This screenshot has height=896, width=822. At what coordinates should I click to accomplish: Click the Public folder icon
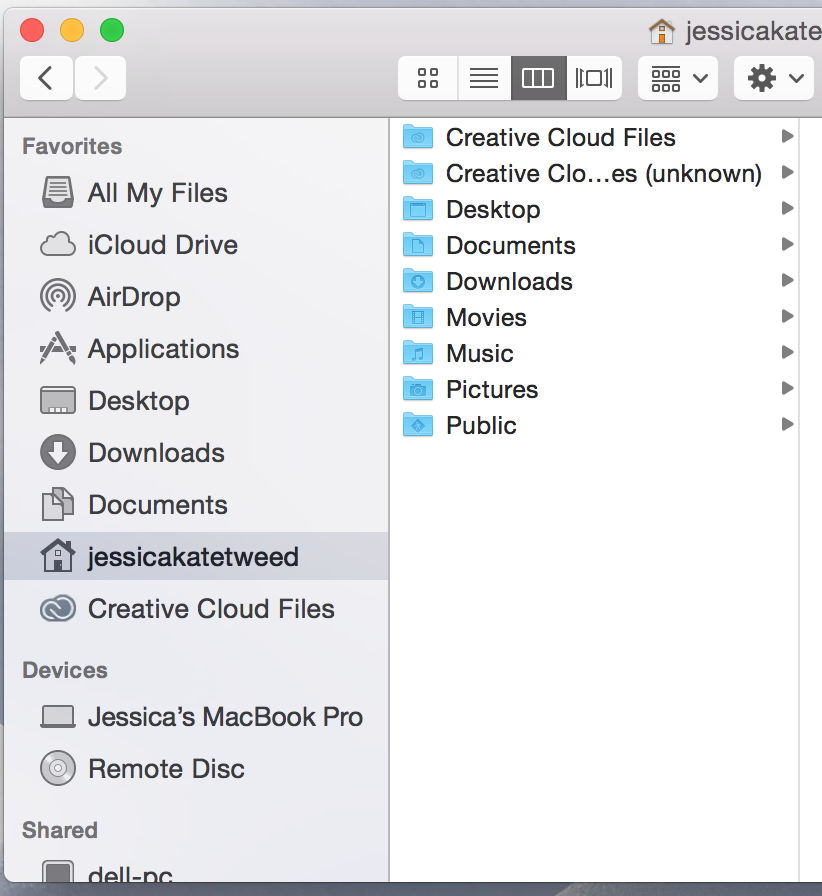418,425
